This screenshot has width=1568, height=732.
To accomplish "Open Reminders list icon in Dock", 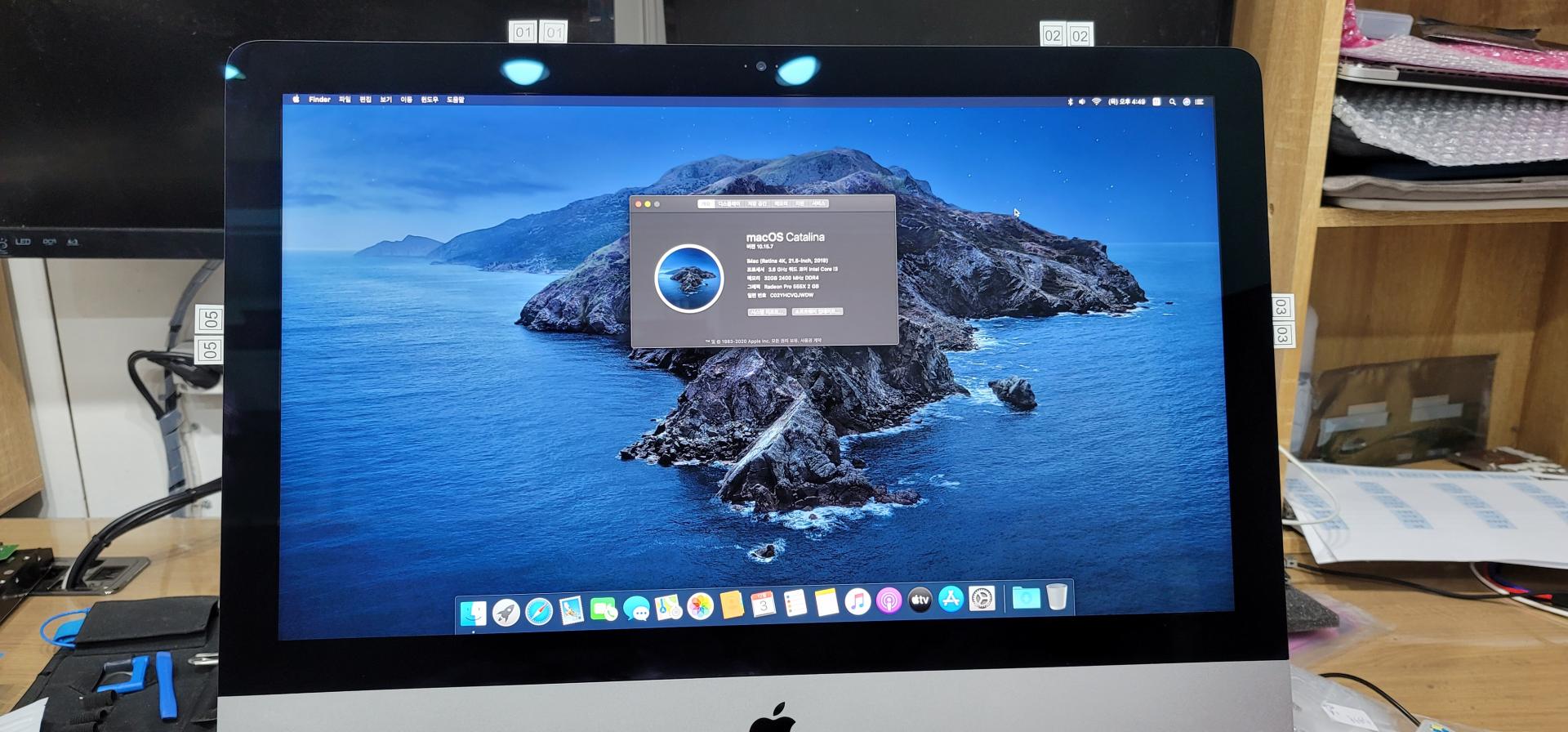I will 795,604.
